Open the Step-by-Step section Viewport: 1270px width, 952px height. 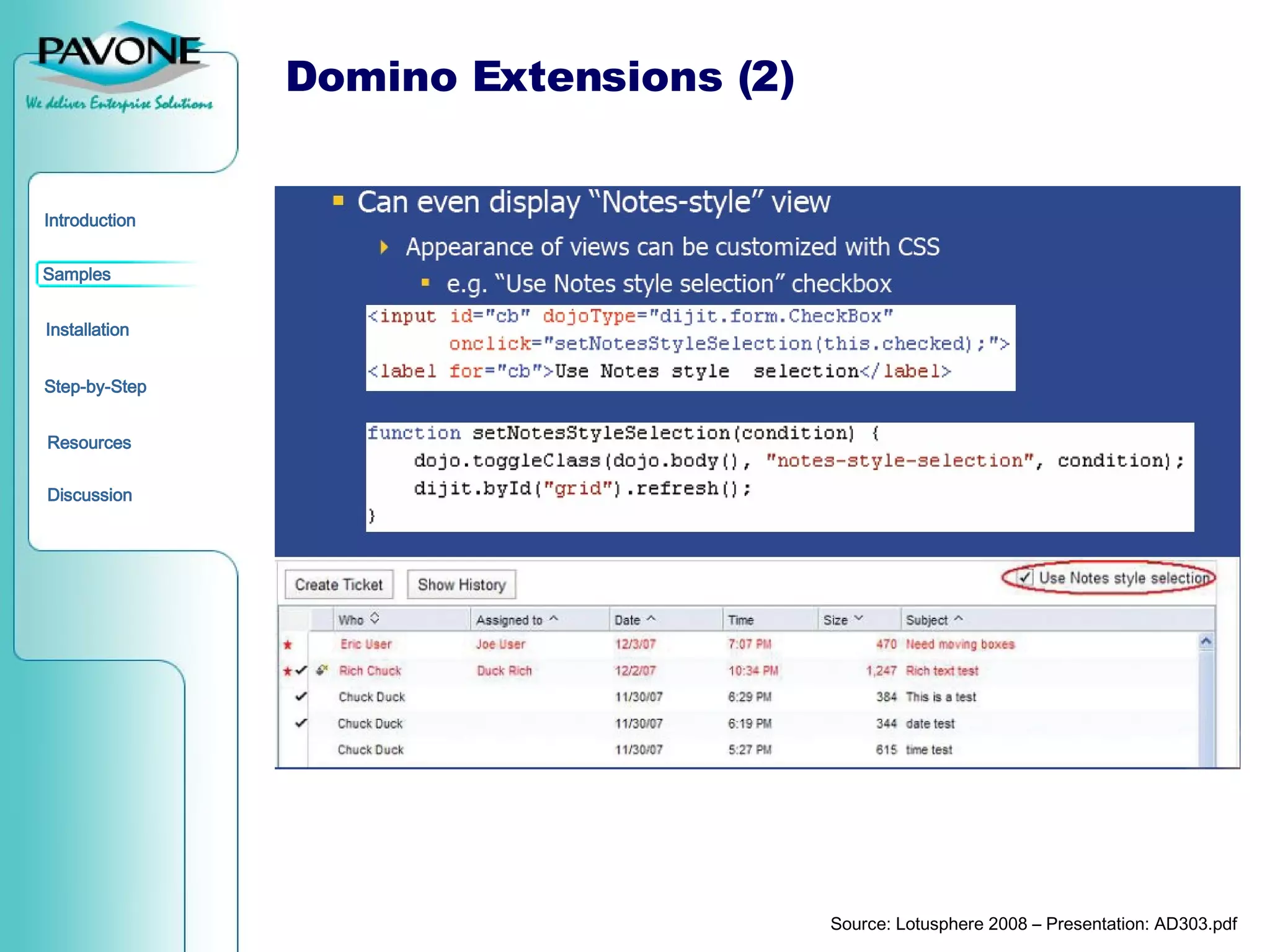(x=95, y=387)
